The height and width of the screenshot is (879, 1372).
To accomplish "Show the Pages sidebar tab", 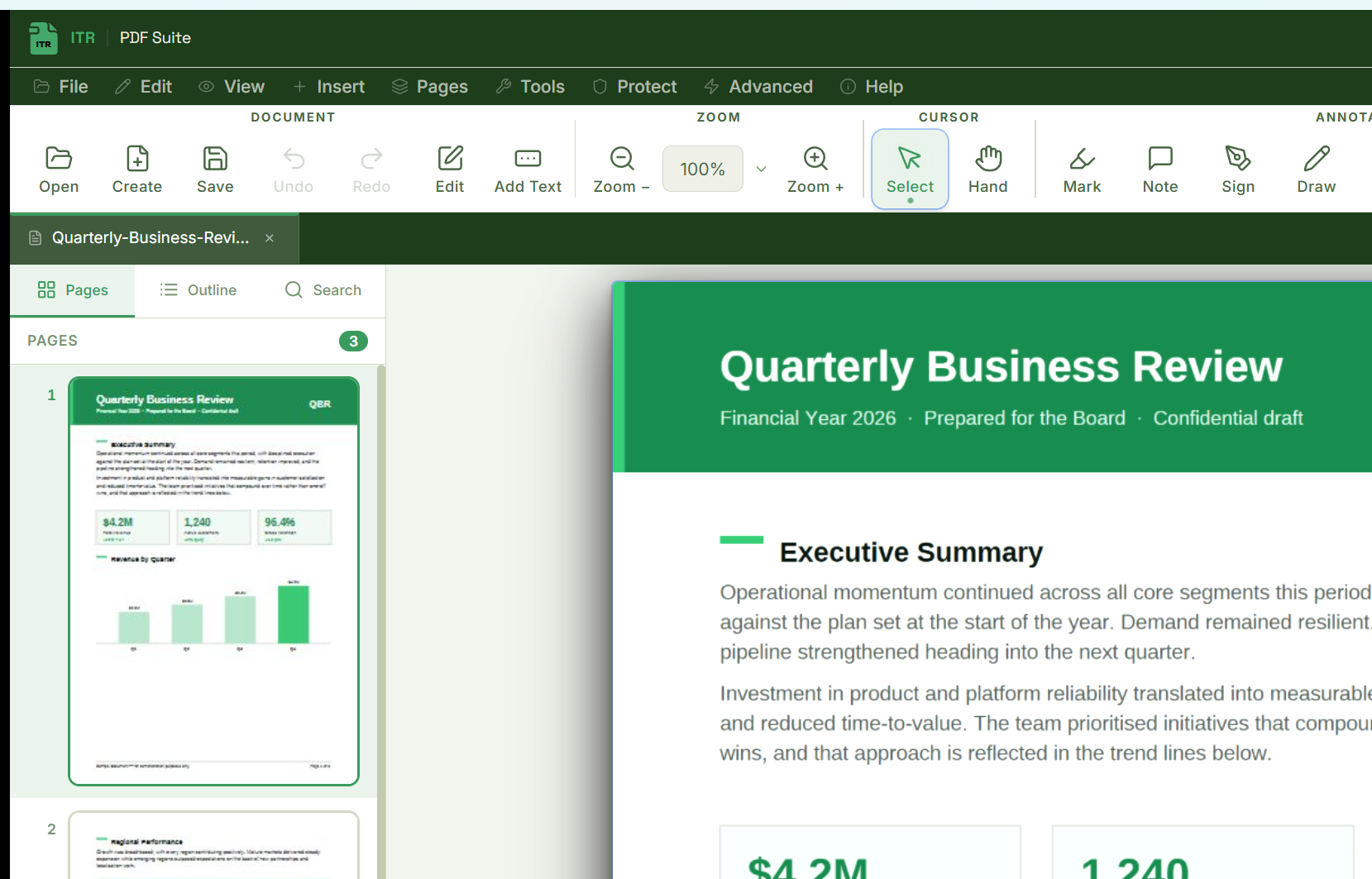I will coord(73,290).
